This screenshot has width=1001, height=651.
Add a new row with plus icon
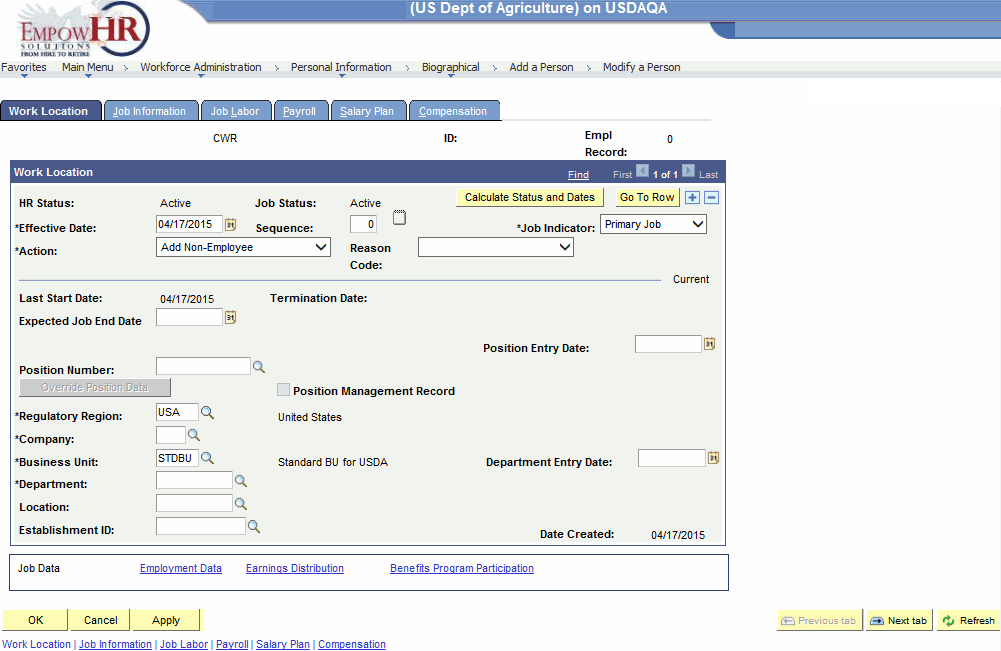692,198
